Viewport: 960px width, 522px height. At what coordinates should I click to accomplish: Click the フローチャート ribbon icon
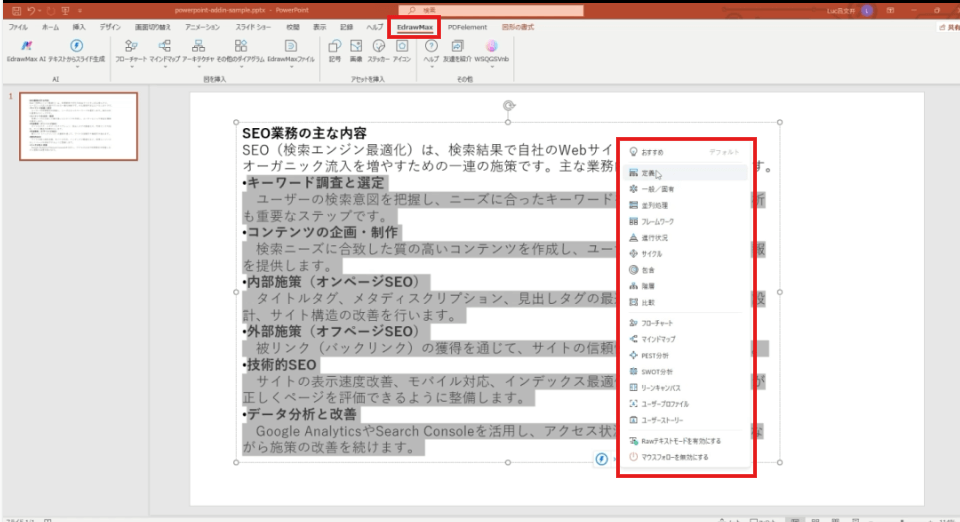[131, 46]
